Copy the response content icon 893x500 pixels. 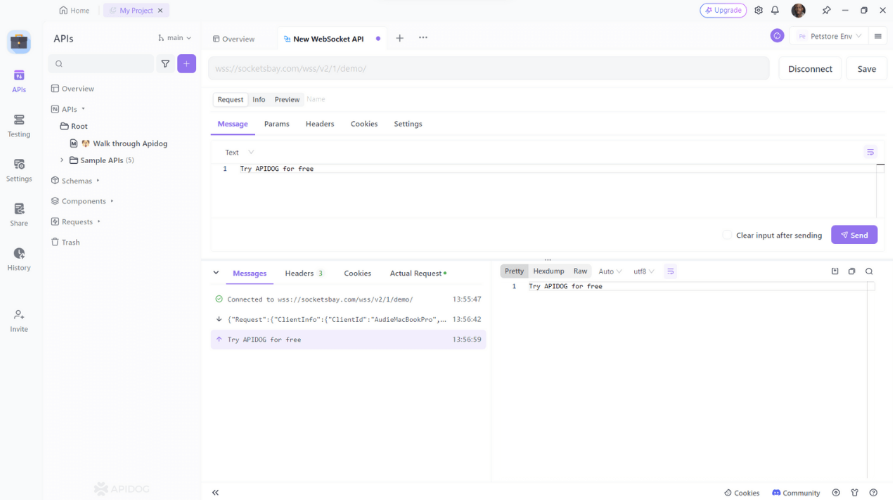click(852, 272)
